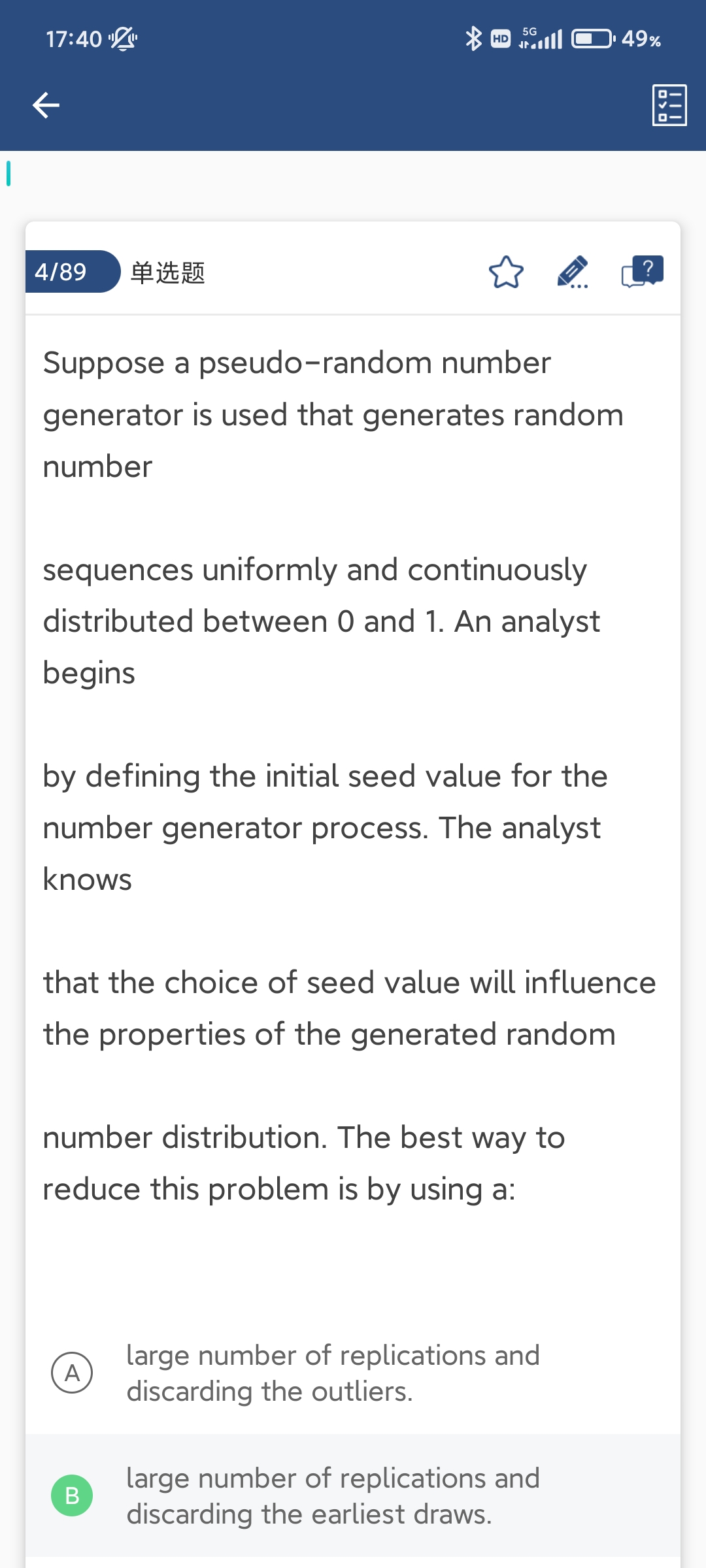Favorite this question with the star icon
706x1568 pixels.
[x=506, y=272]
